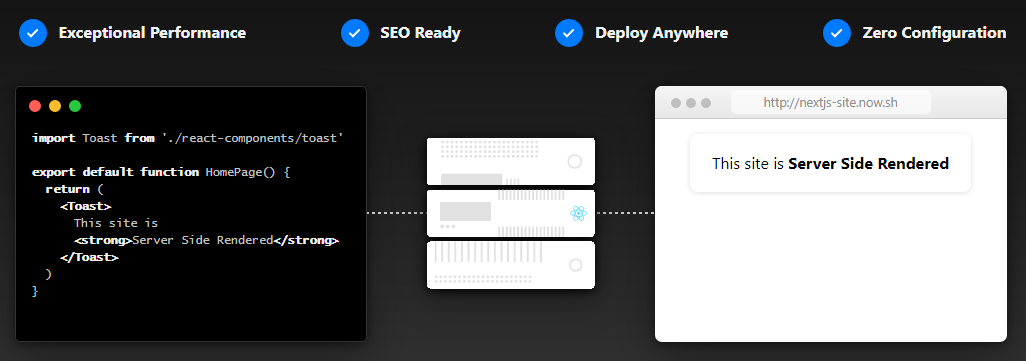Click the "Zero Configuration" heading
This screenshot has width=1026, height=361.
pos(934,33)
